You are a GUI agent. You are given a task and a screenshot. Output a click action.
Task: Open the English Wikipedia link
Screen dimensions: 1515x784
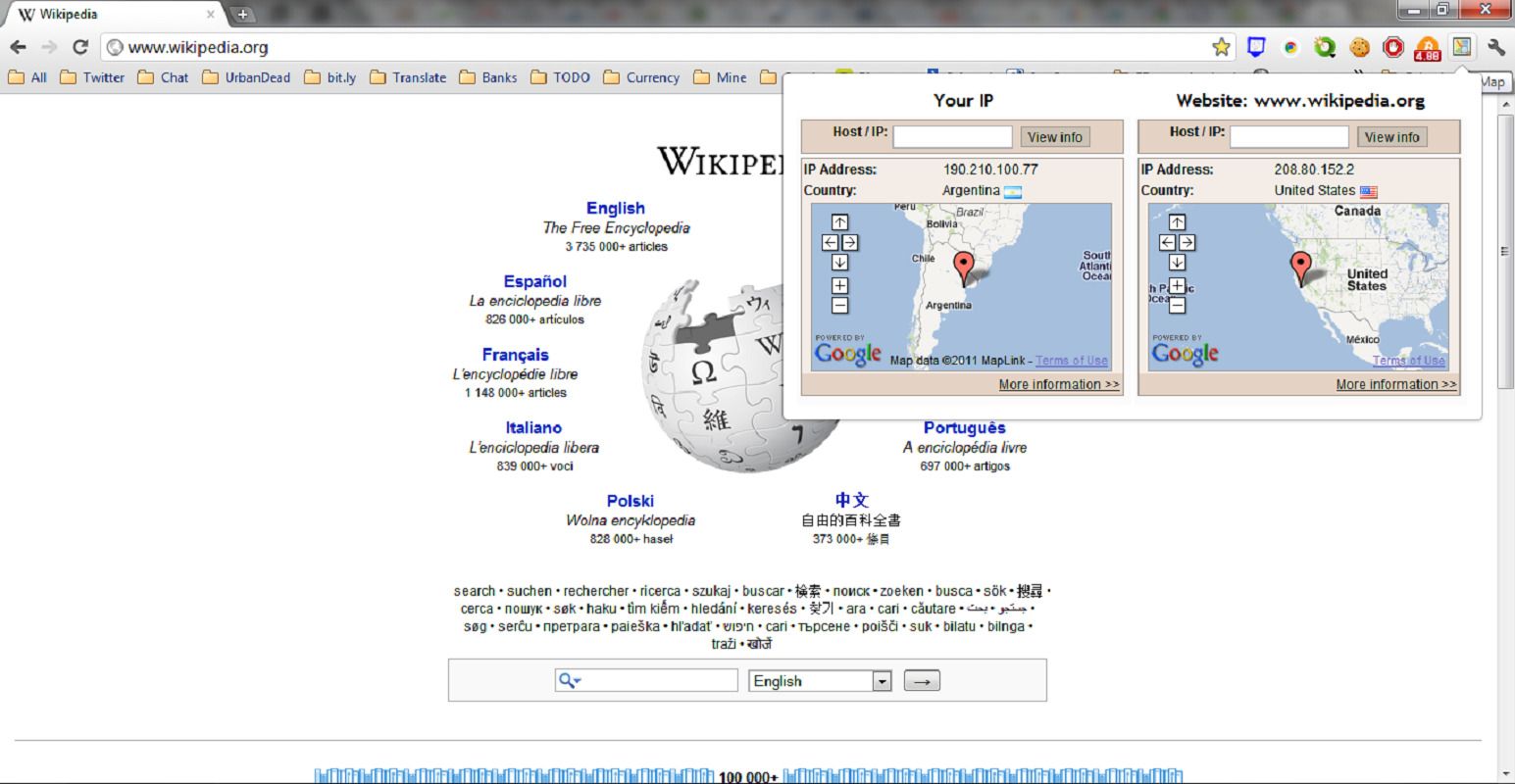coord(616,208)
